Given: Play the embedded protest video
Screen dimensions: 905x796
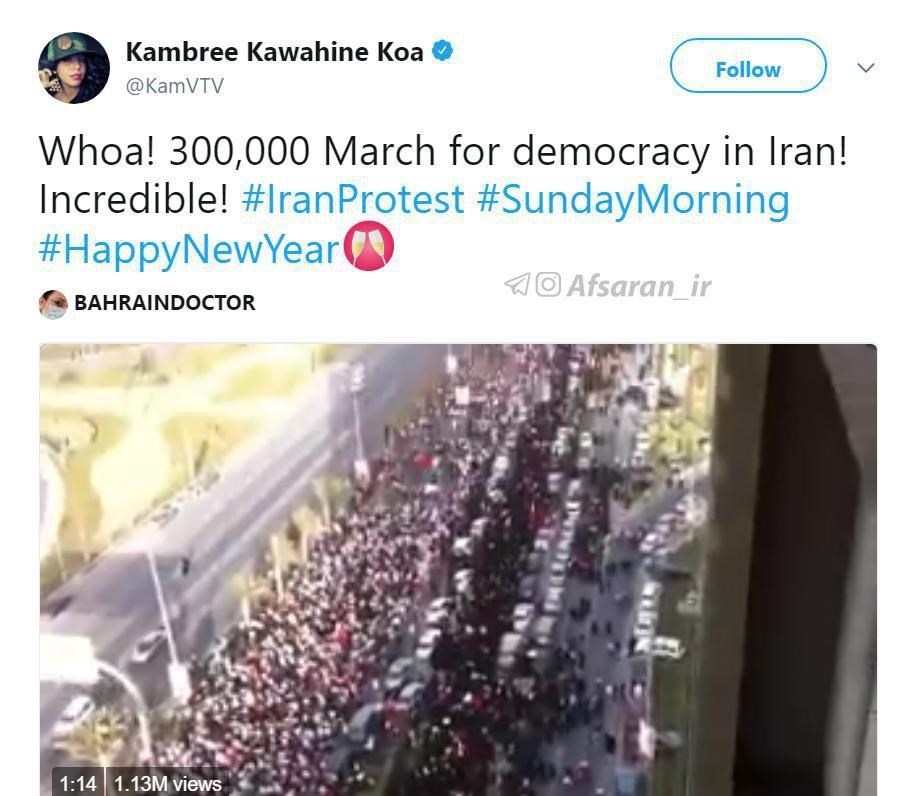Looking at the screenshot, I should tap(458, 570).
